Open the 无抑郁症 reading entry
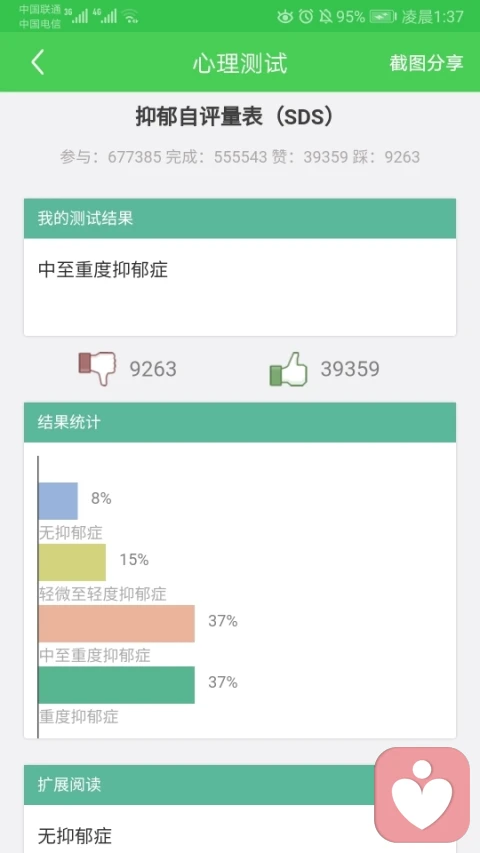 [x=75, y=835]
